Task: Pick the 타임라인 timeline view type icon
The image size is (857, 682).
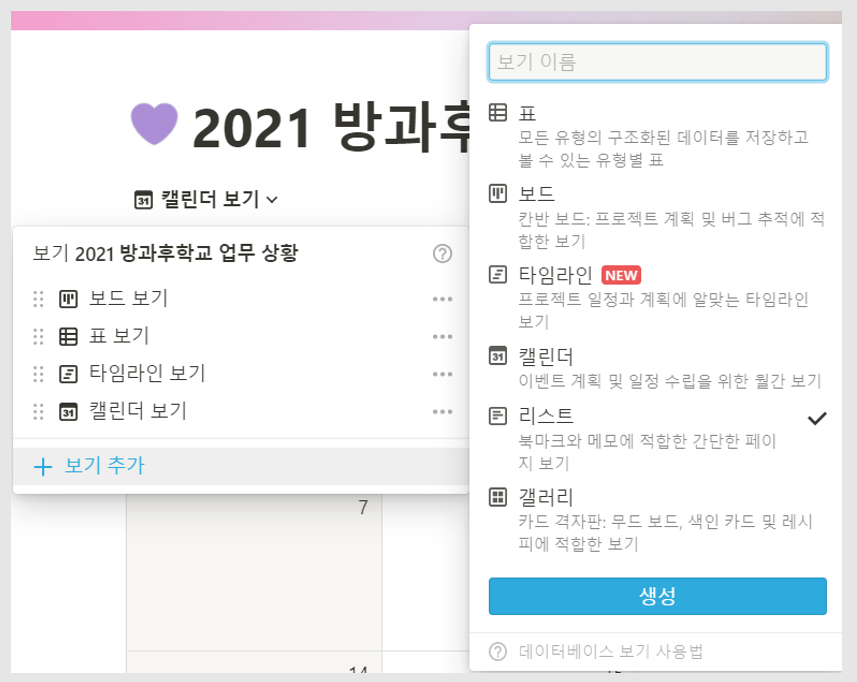Action: point(497,274)
